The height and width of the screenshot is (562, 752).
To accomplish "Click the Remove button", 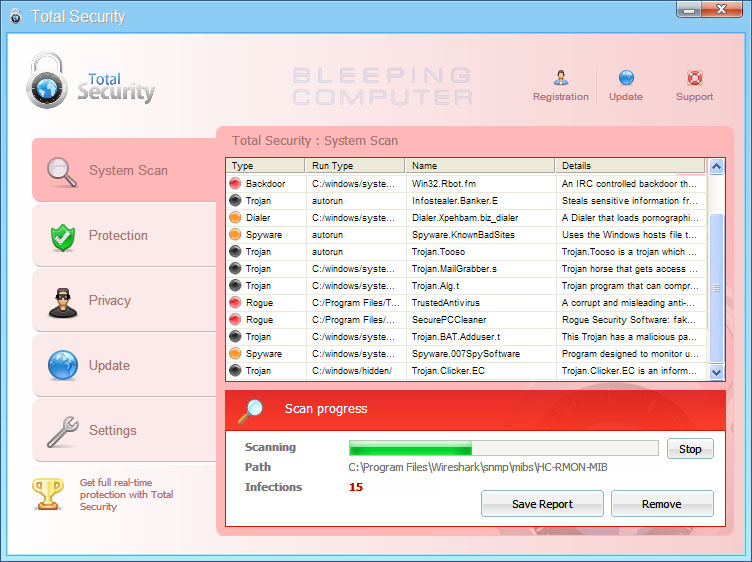I will [662, 503].
